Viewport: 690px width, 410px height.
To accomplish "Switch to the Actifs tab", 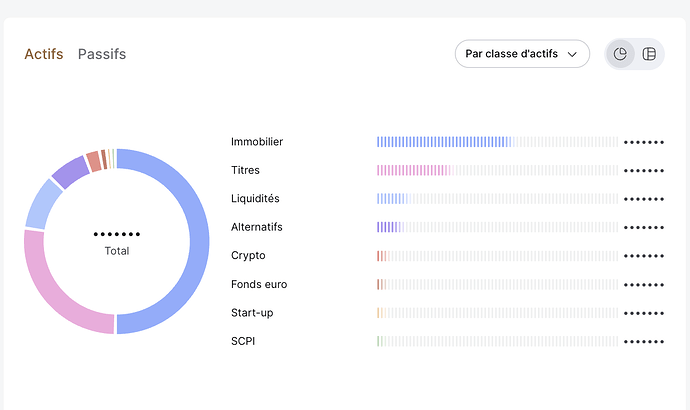I will coord(44,54).
